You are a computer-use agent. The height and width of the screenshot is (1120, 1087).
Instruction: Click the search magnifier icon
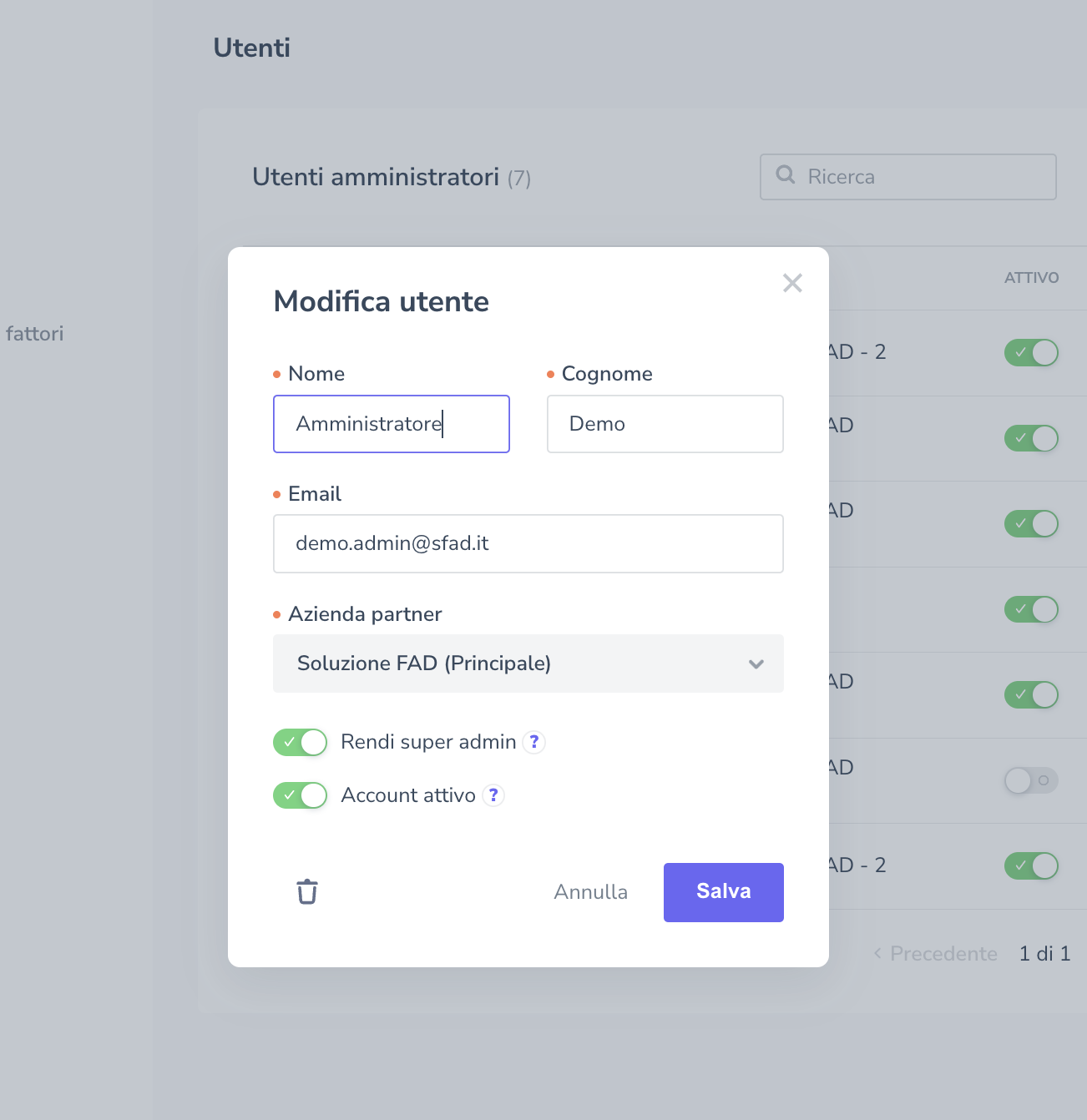(785, 175)
